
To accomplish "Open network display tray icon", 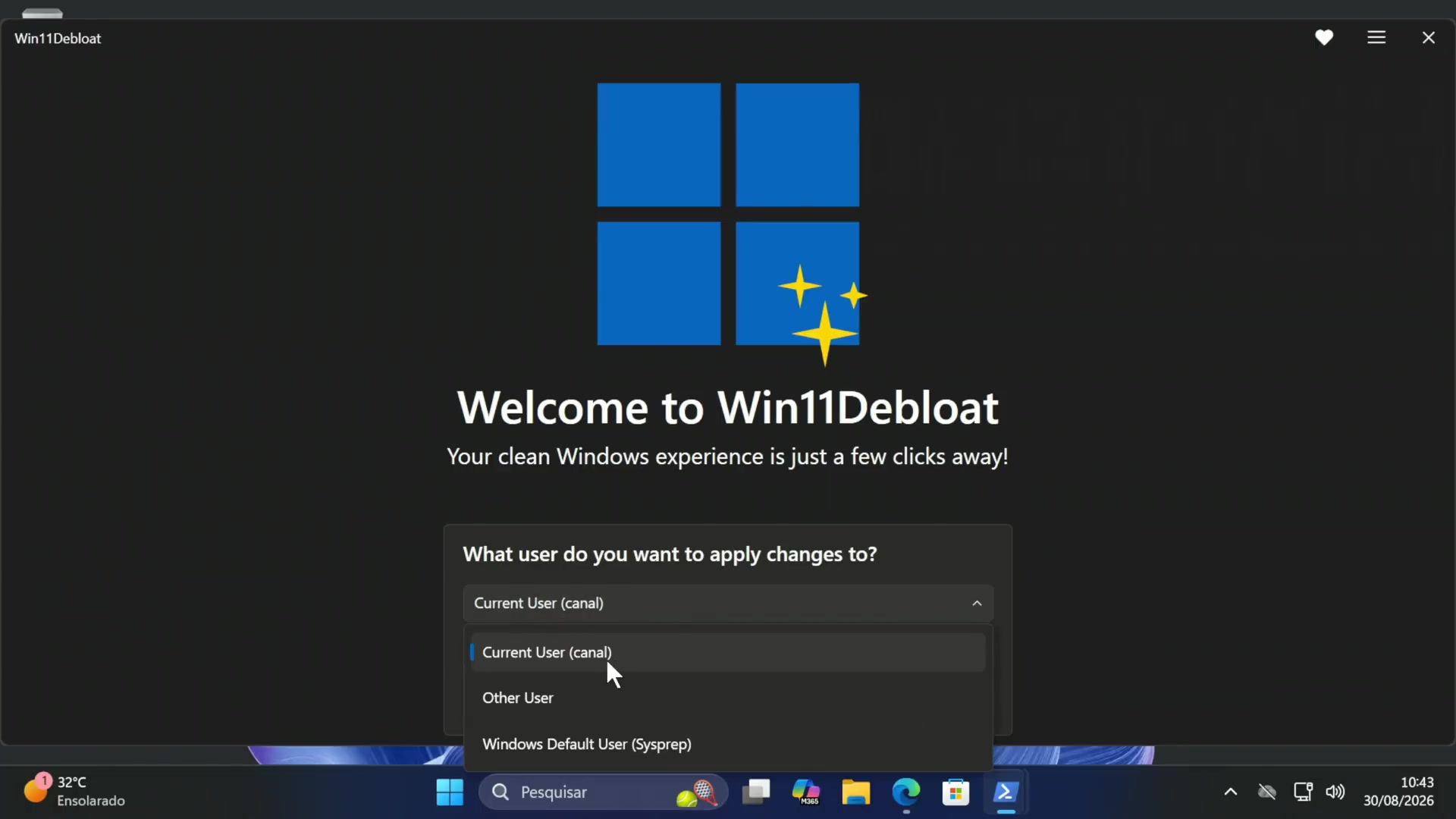I will (1303, 792).
